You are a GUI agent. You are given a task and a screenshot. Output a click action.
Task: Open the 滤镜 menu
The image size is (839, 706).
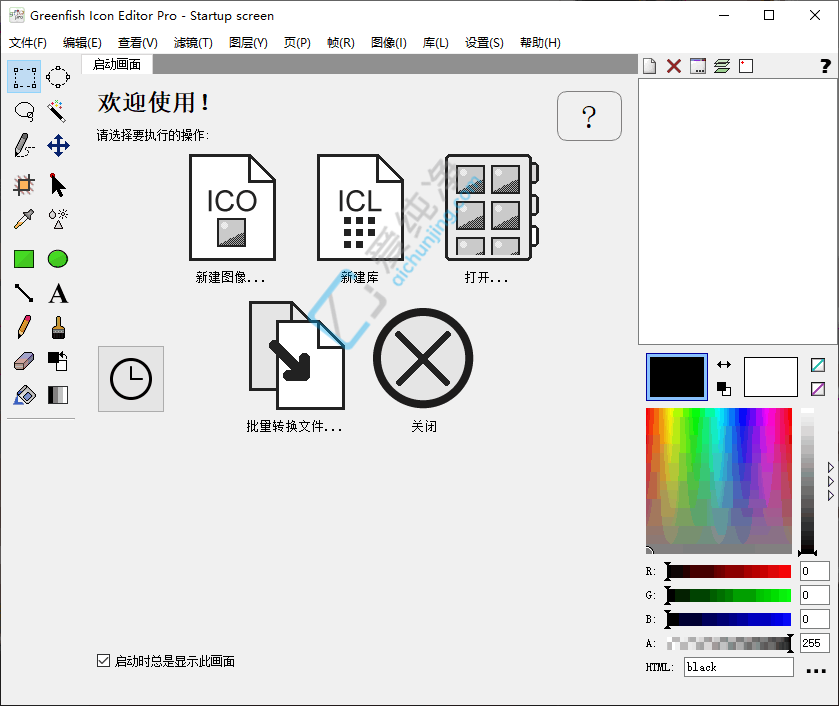click(193, 42)
